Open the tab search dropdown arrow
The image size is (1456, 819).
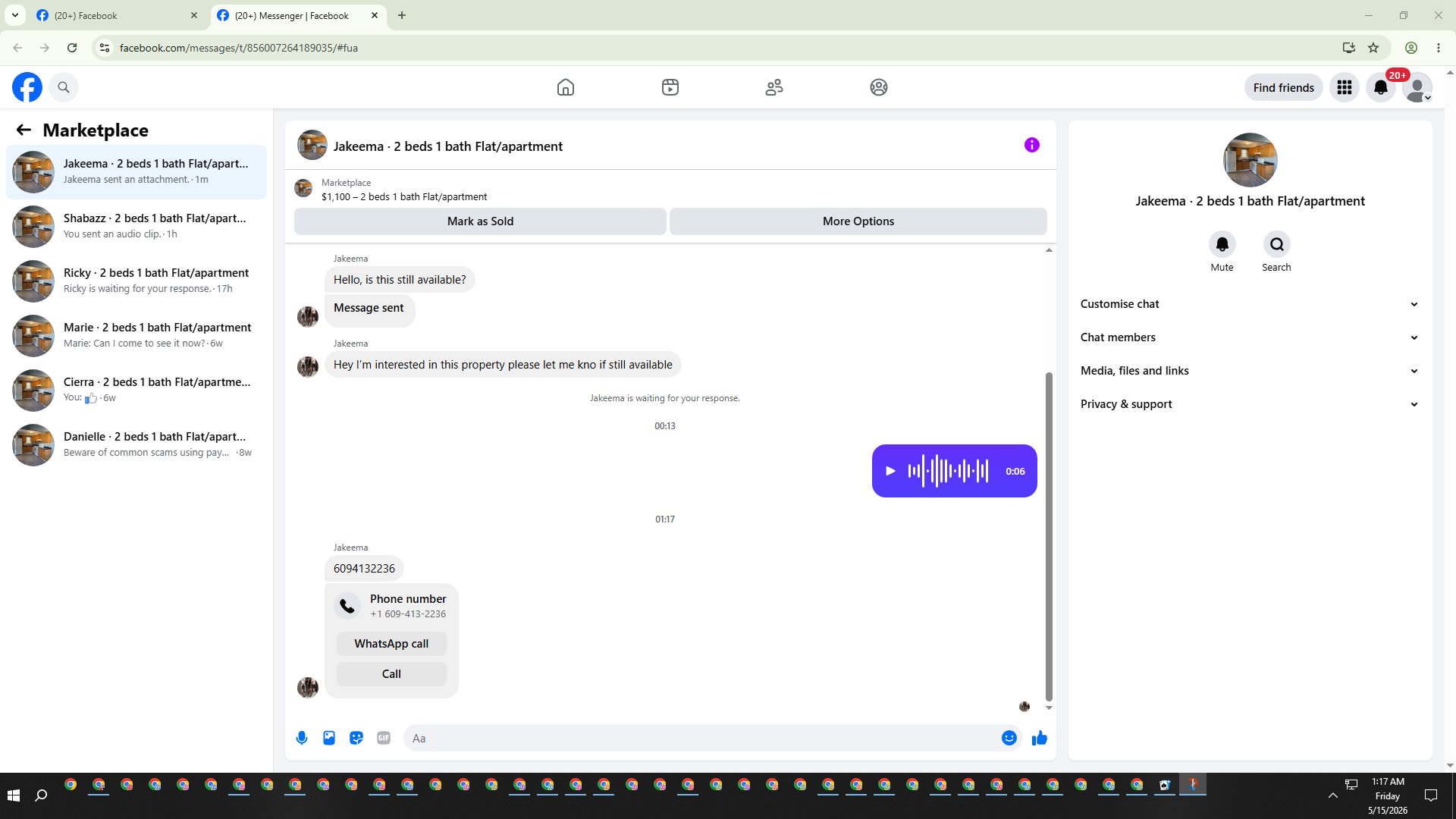[x=14, y=15]
